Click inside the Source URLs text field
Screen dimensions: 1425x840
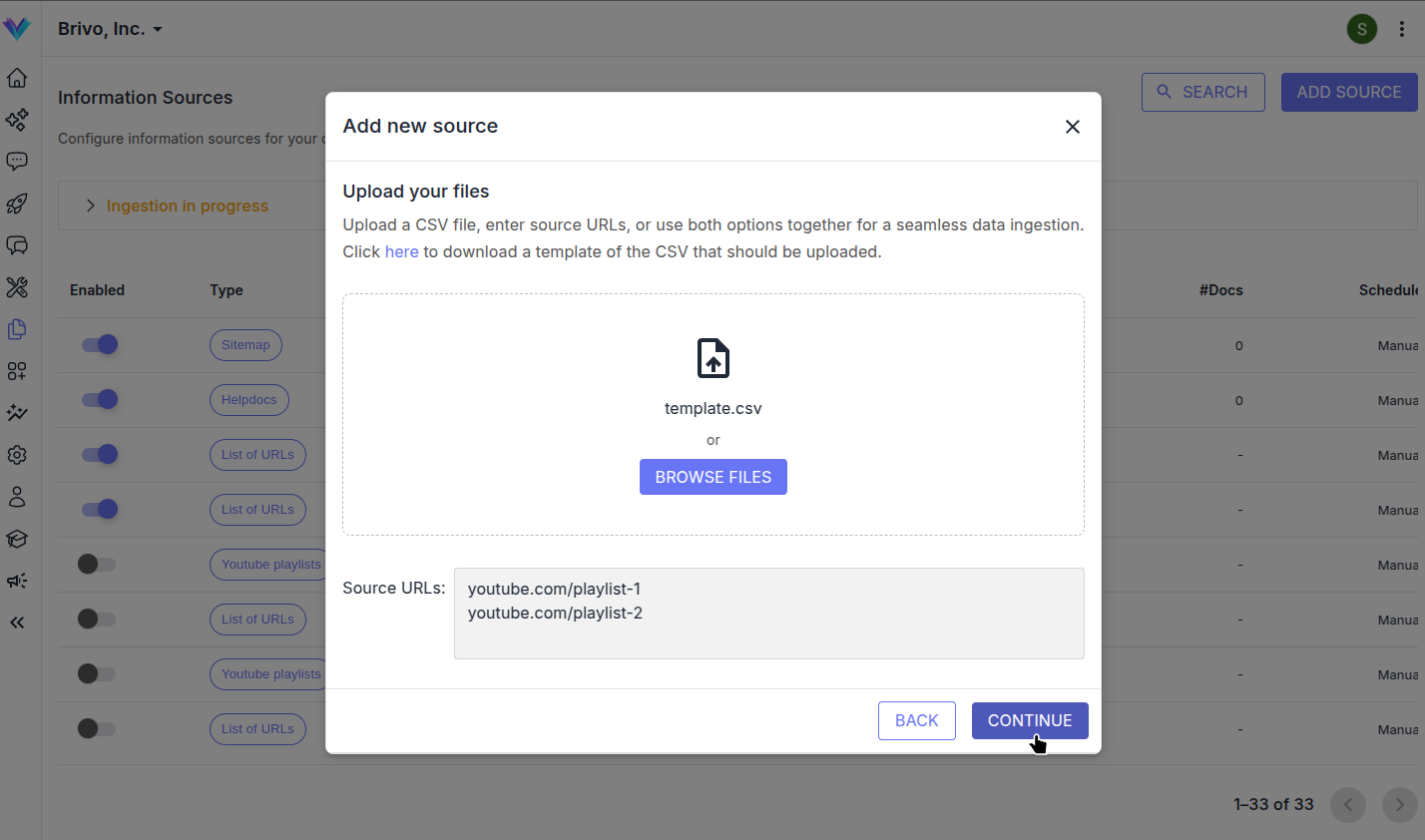[x=768, y=611]
